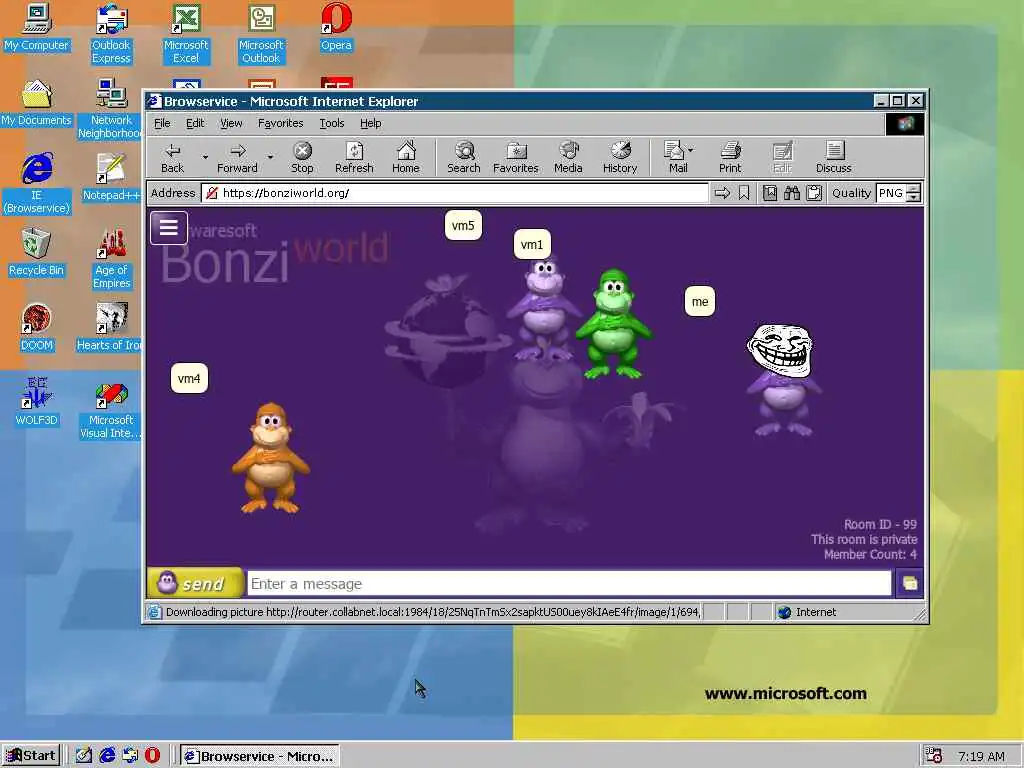The image size is (1024, 768).
Task: Select Microsoft Excel desktop shortcut
Action: click(186, 34)
